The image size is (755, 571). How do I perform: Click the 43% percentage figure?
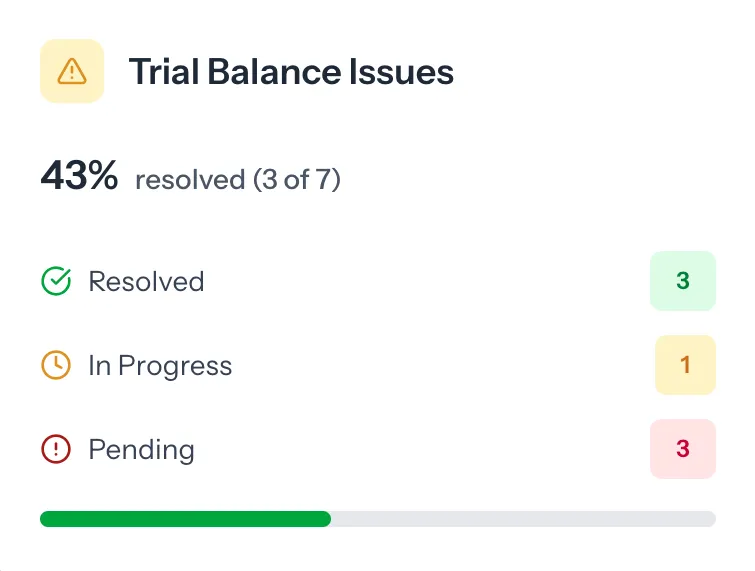(x=79, y=177)
